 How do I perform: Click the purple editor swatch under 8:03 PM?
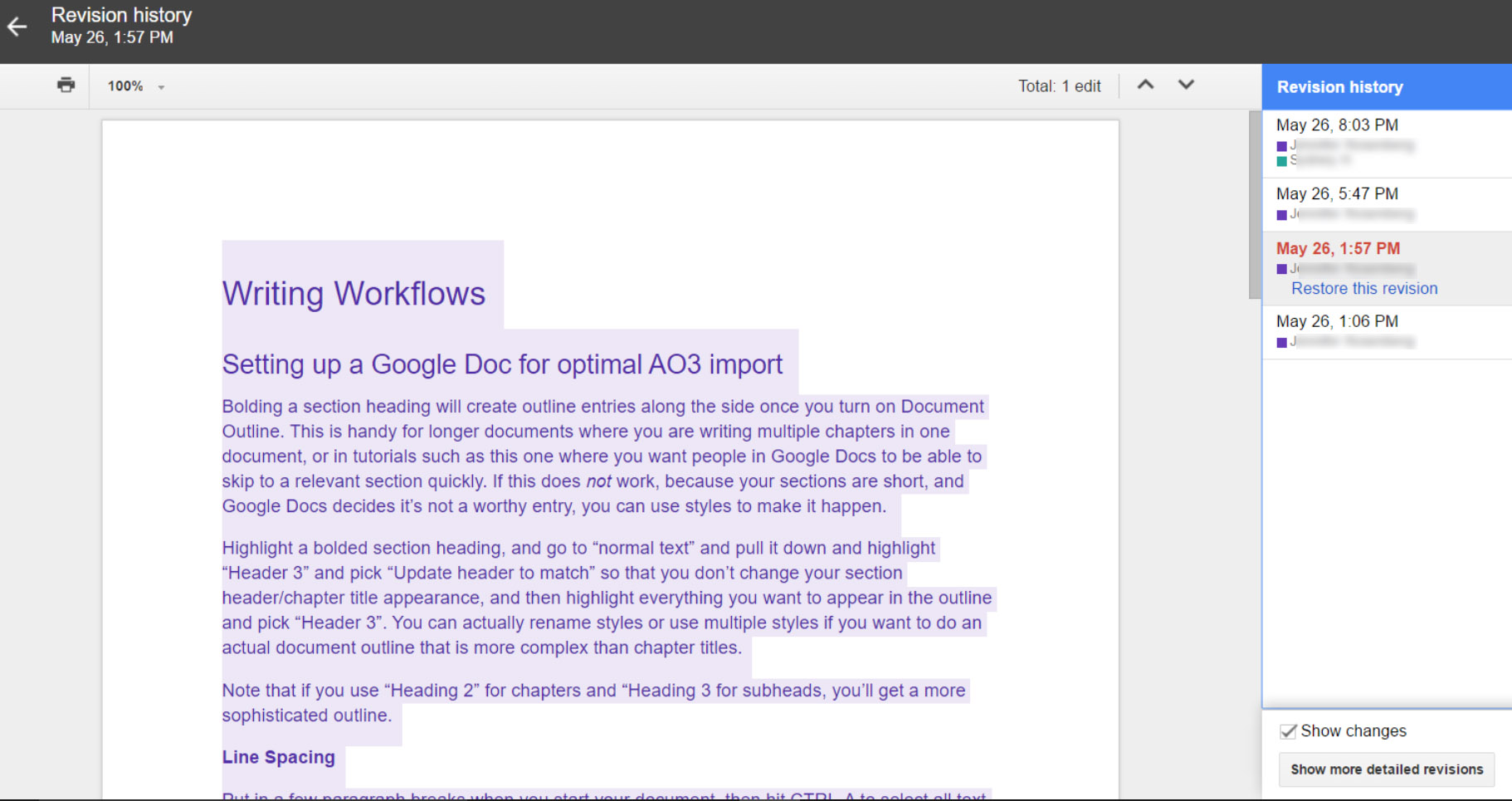tap(1281, 146)
